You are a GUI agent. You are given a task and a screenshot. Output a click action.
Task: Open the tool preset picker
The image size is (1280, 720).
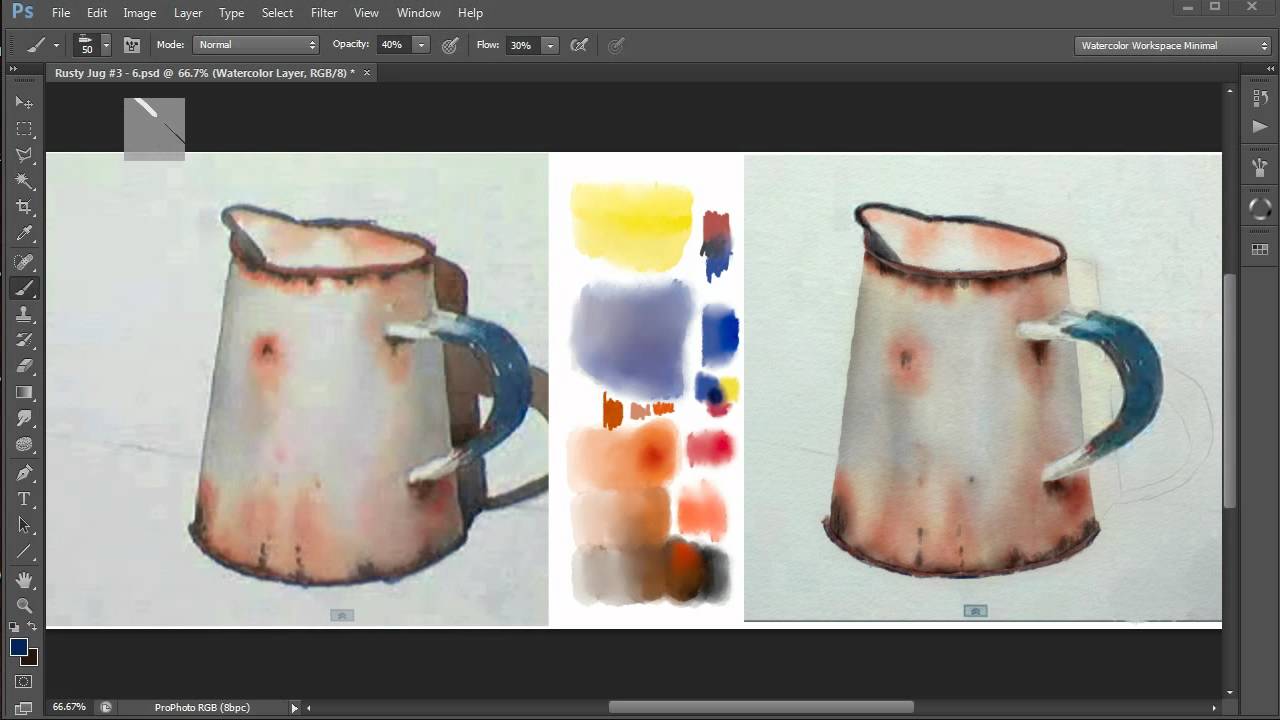click(43, 45)
